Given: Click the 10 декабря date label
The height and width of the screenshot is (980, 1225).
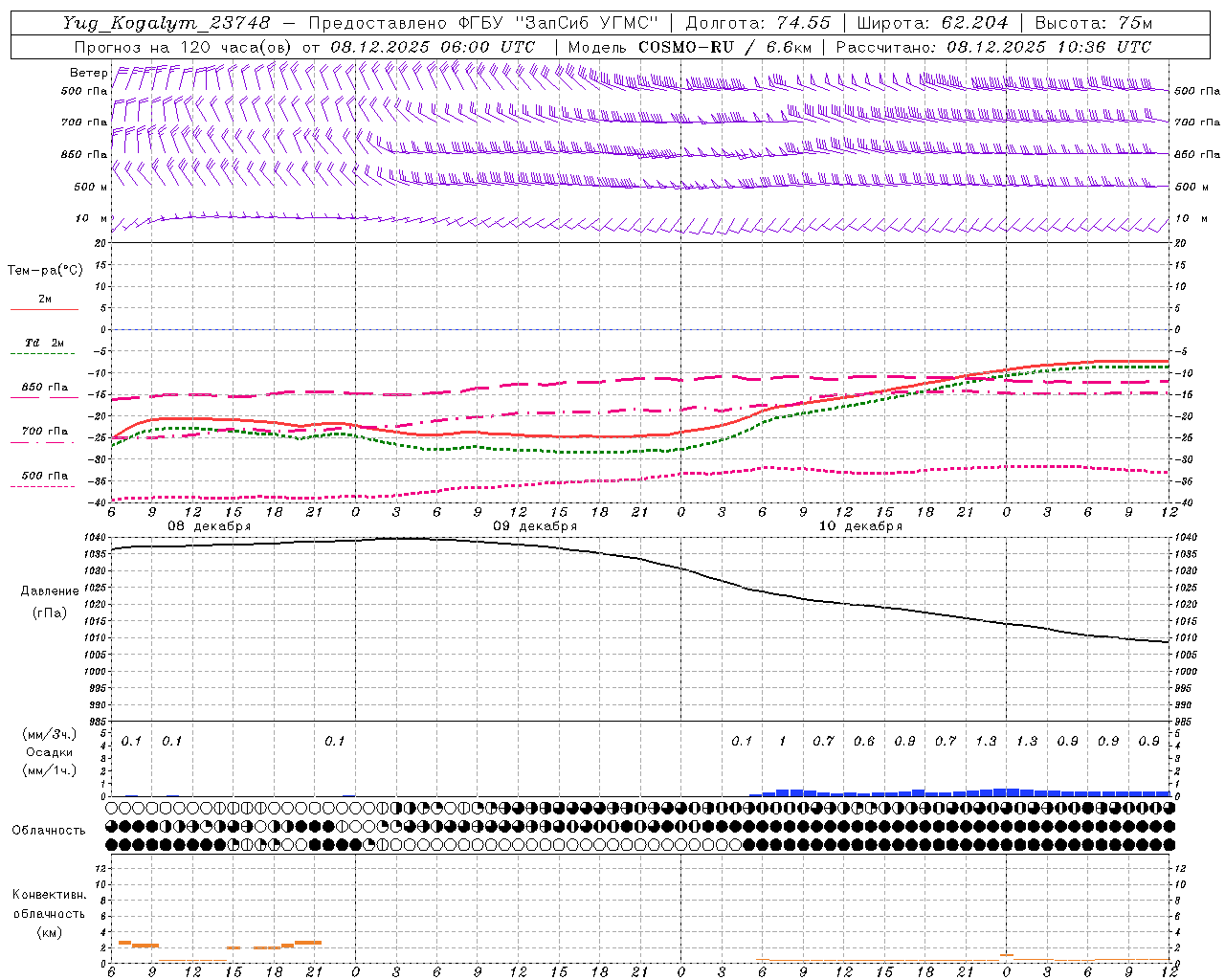Looking at the screenshot, I should pyautogui.click(x=860, y=526).
